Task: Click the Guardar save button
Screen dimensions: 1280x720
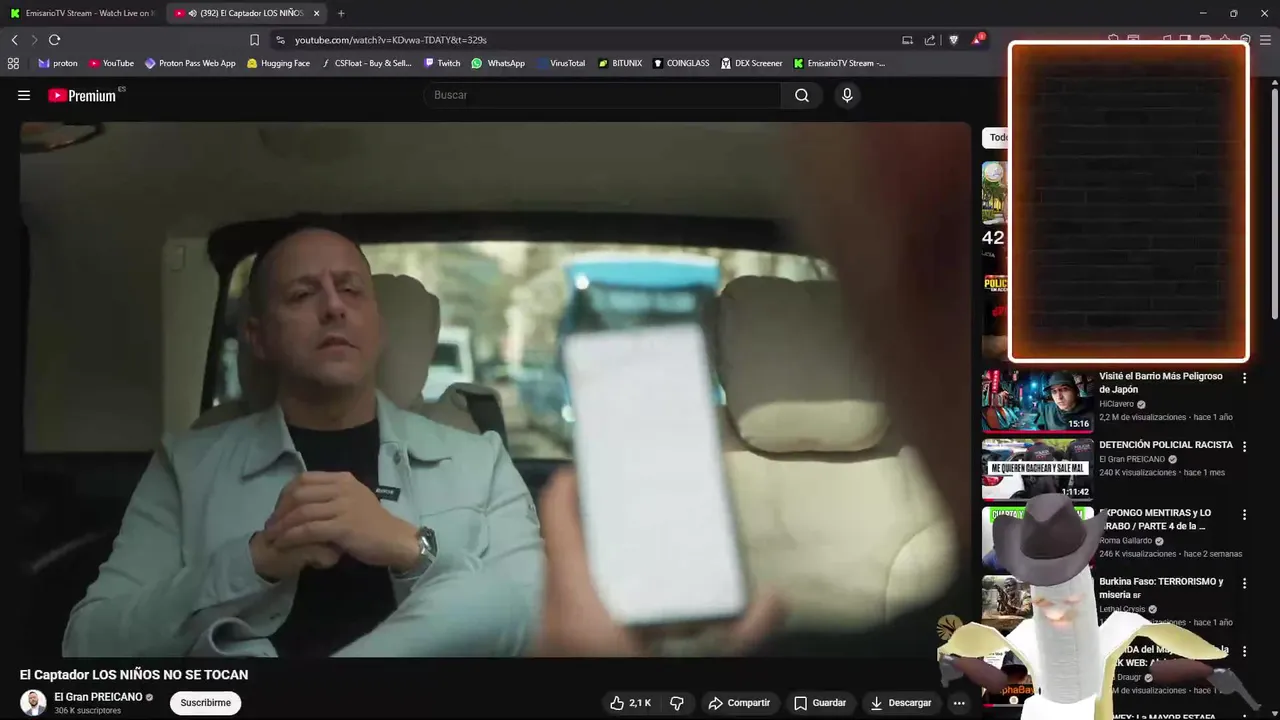Action: click(x=820, y=703)
